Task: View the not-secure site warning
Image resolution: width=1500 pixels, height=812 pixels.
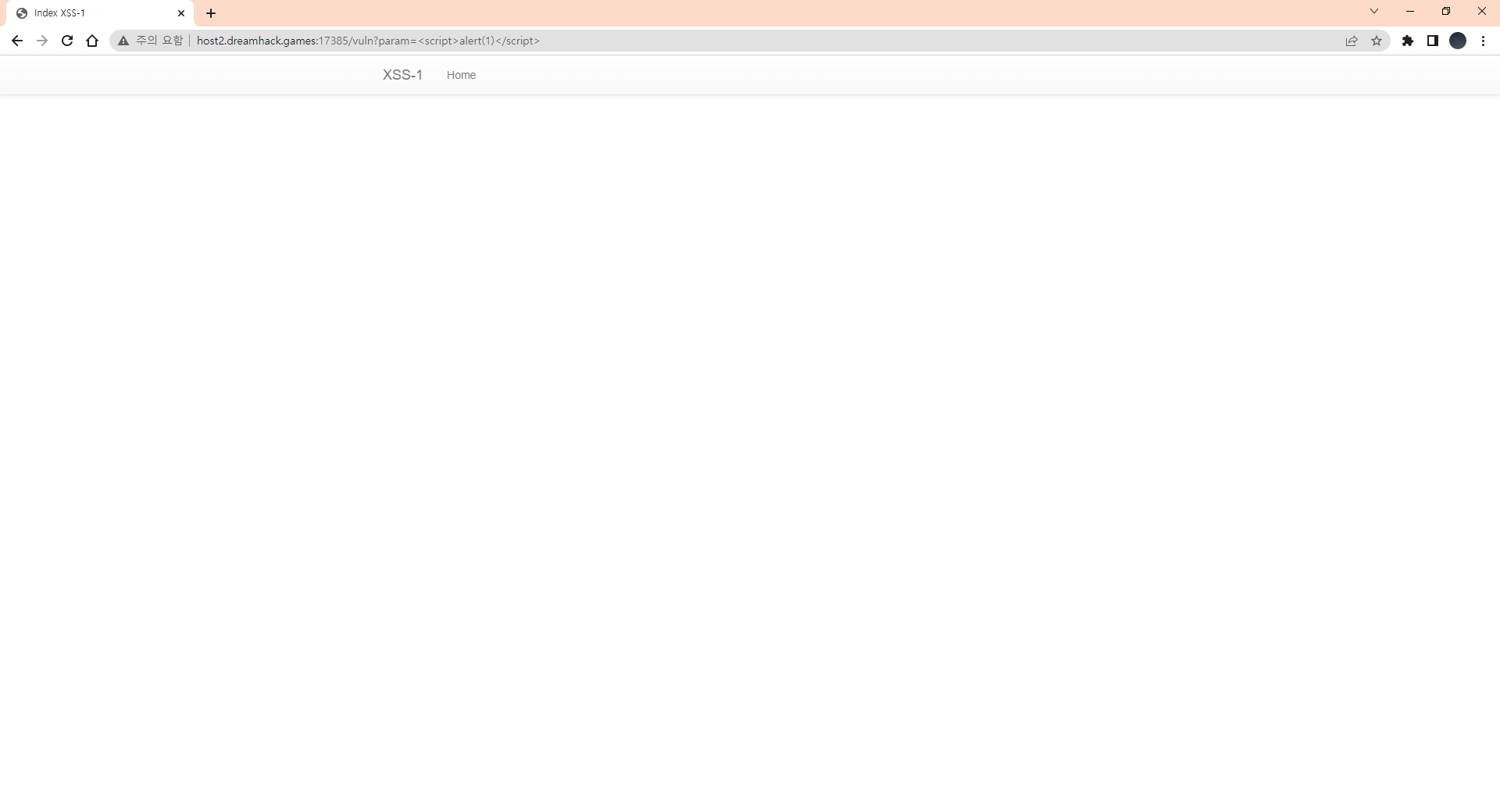Action: click(150, 41)
